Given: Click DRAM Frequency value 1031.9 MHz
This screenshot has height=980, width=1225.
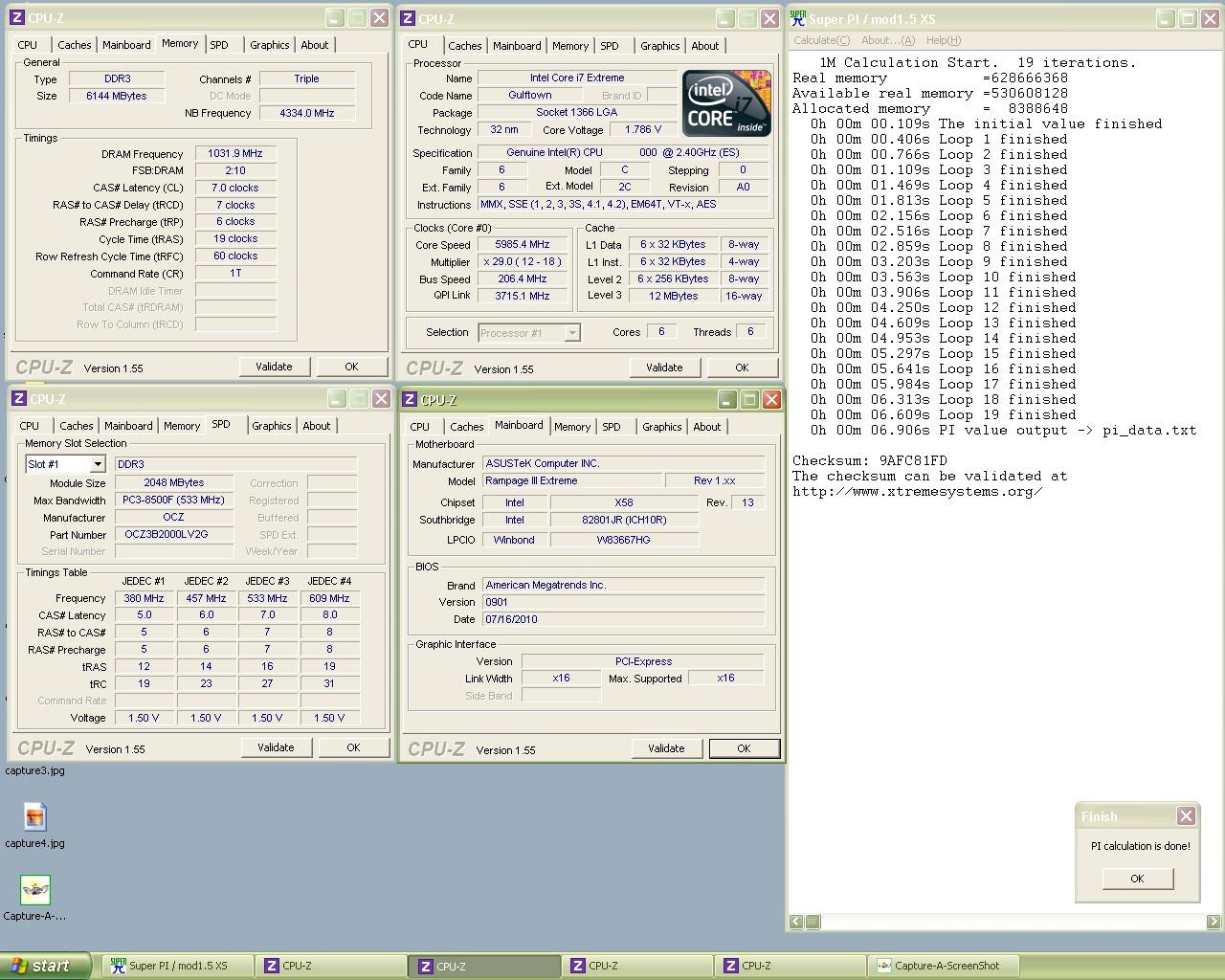Looking at the screenshot, I should click(x=235, y=153).
